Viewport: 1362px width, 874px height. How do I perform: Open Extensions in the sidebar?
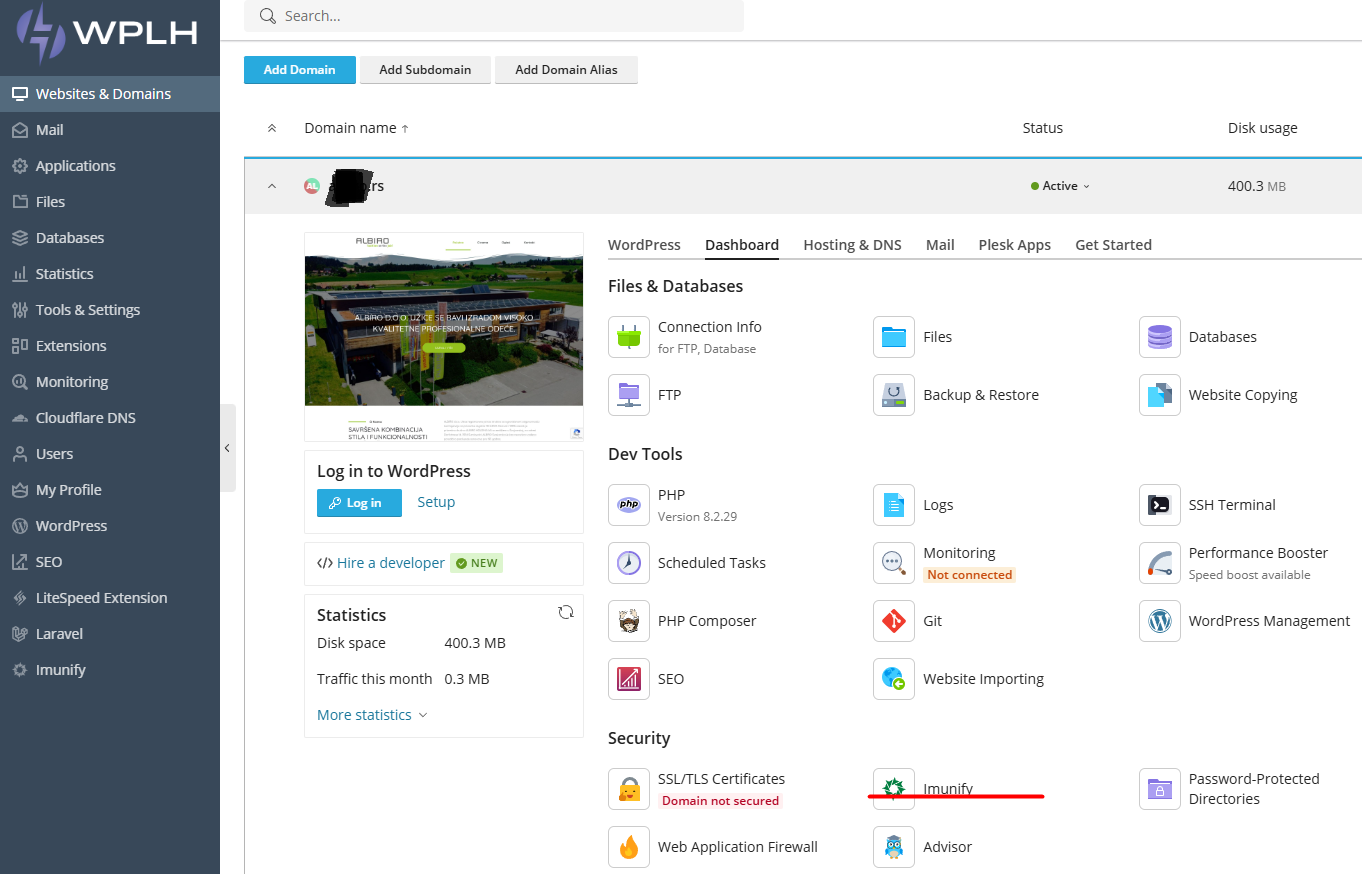(110, 346)
